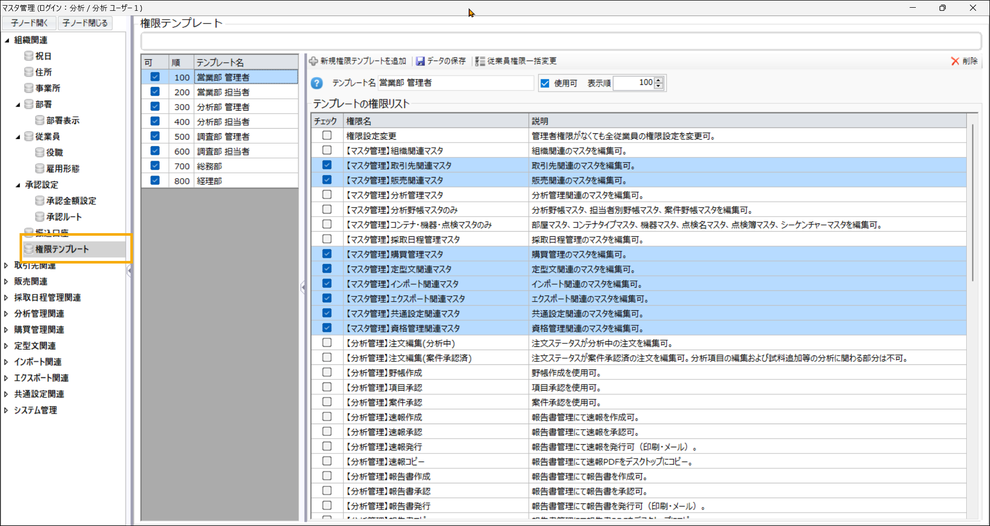Click the テンプレート名 text field

(x=455, y=83)
